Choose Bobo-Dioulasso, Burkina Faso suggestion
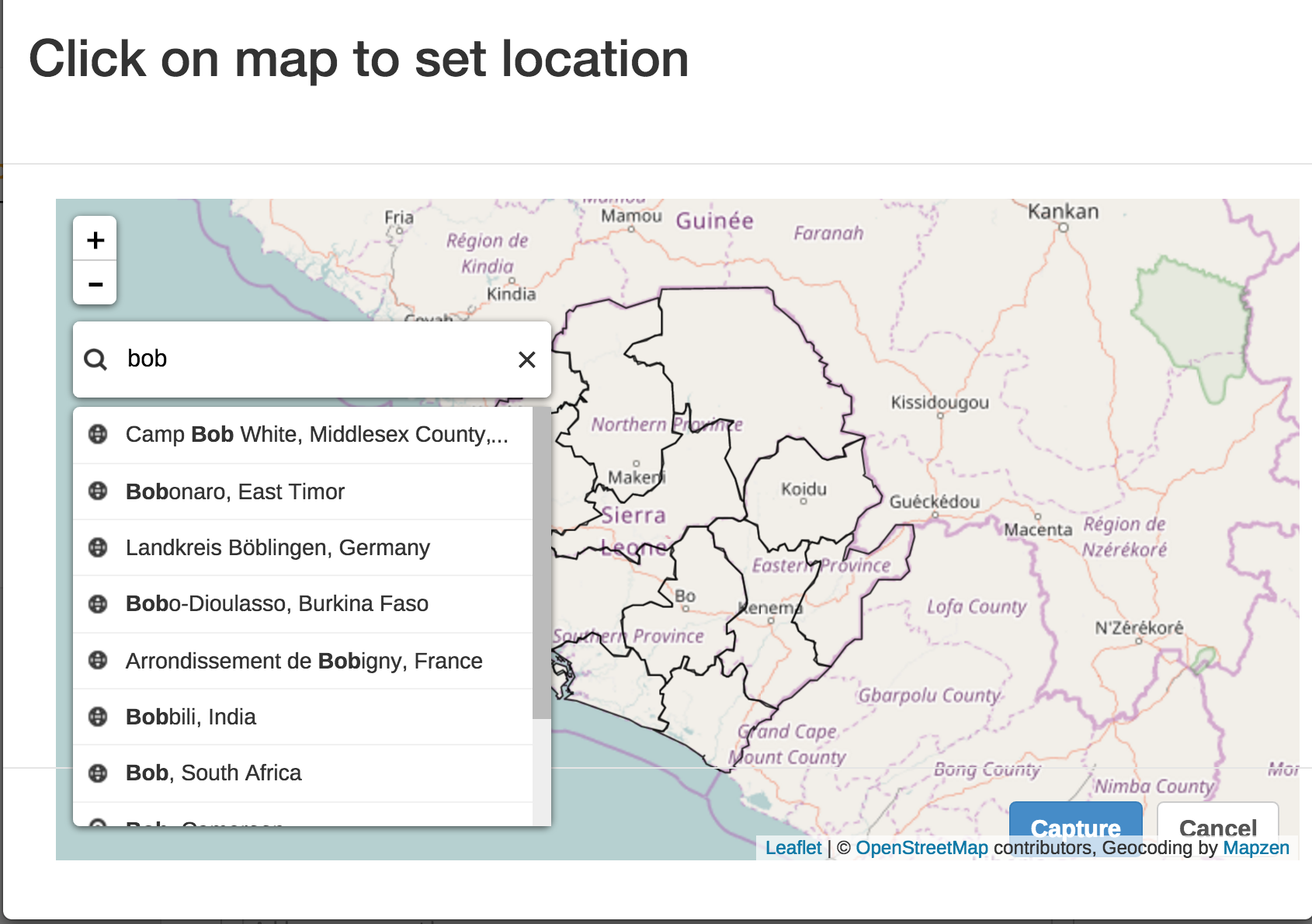1312x924 pixels. (276, 603)
